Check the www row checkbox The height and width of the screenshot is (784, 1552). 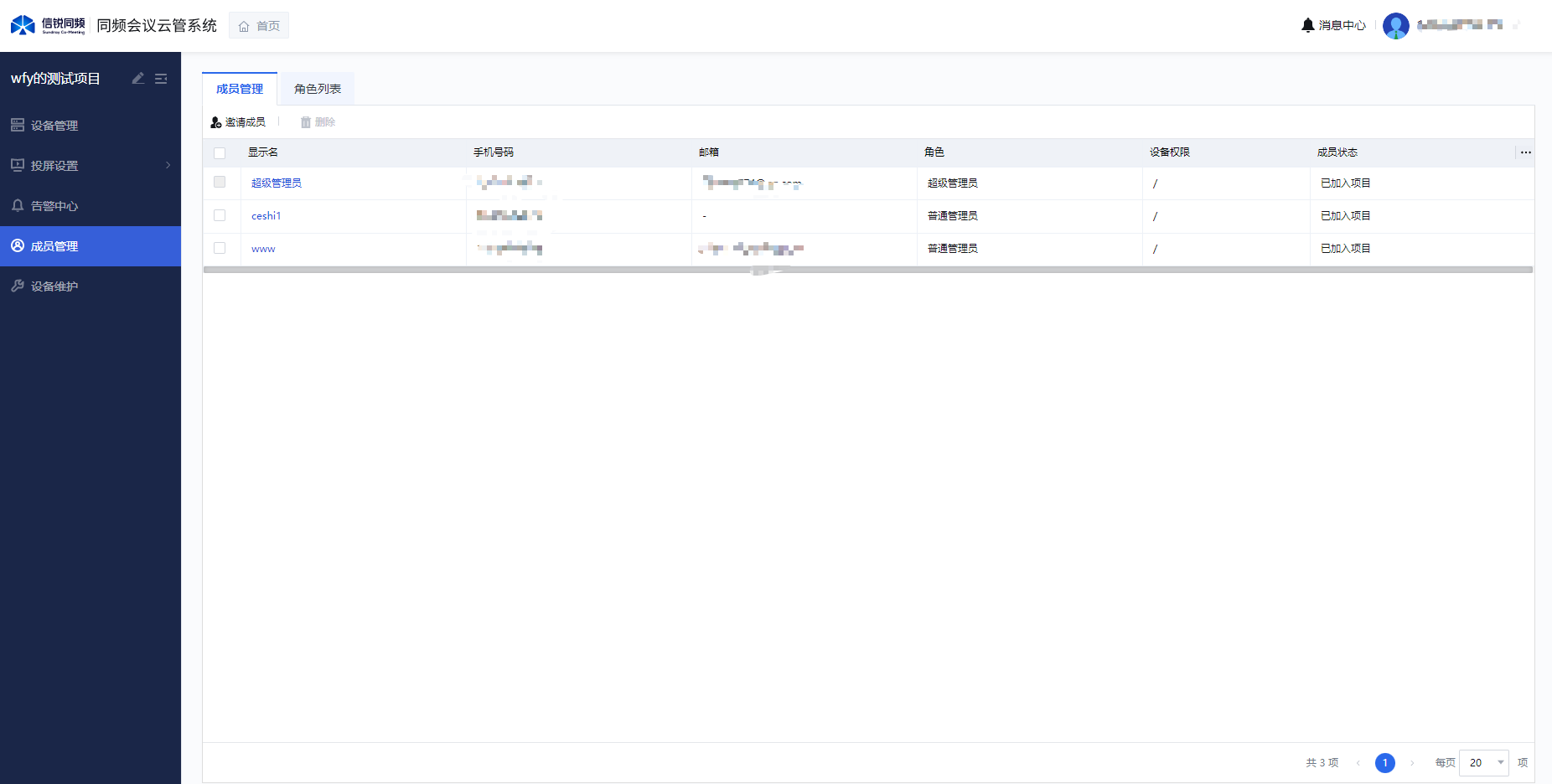[220, 248]
